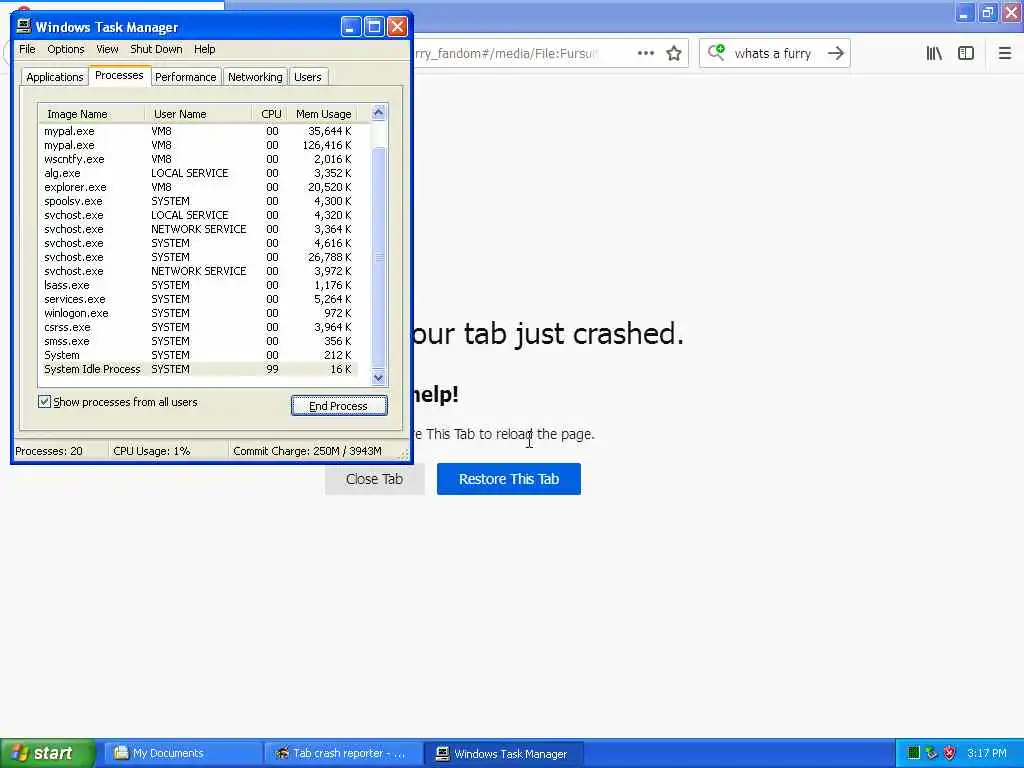Click the Processes: 20 status entry
1024x768 pixels.
click(49, 451)
